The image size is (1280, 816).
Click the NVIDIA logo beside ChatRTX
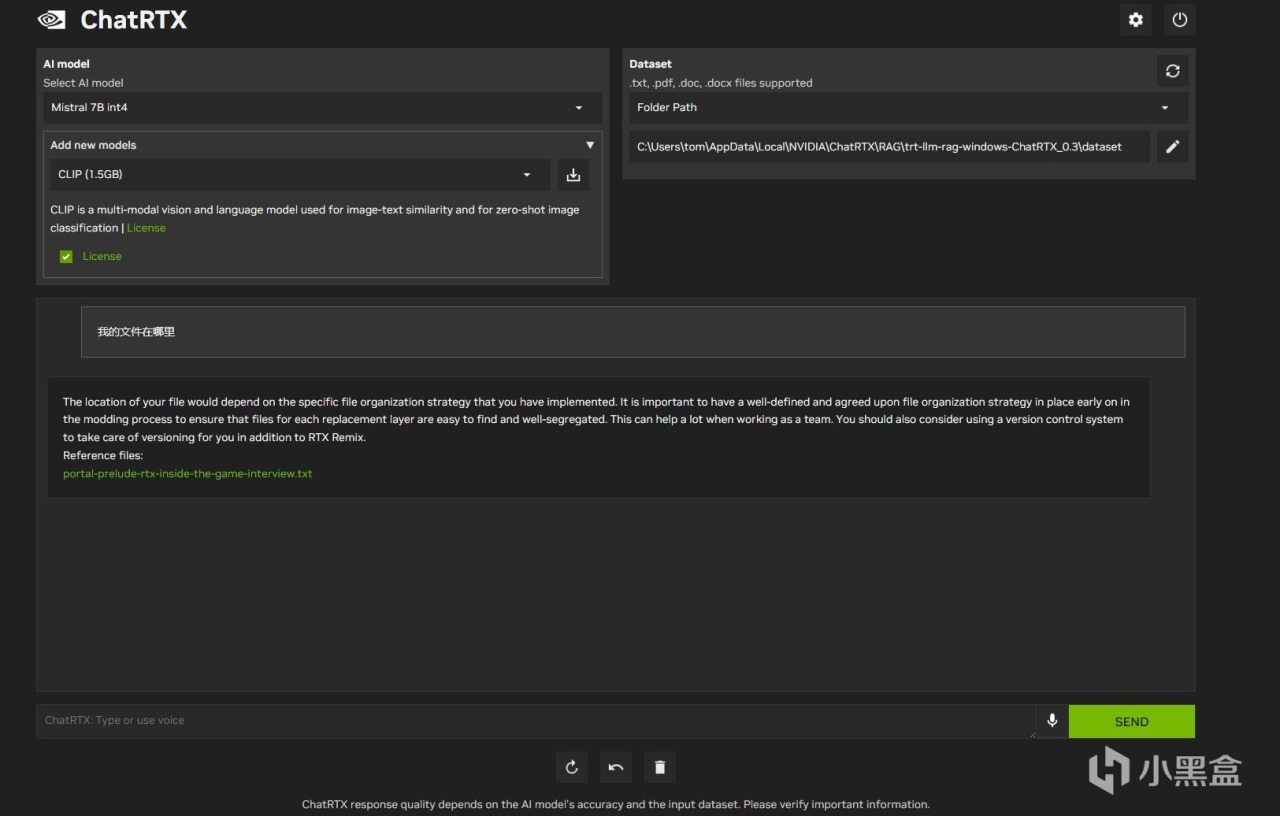click(52, 20)
